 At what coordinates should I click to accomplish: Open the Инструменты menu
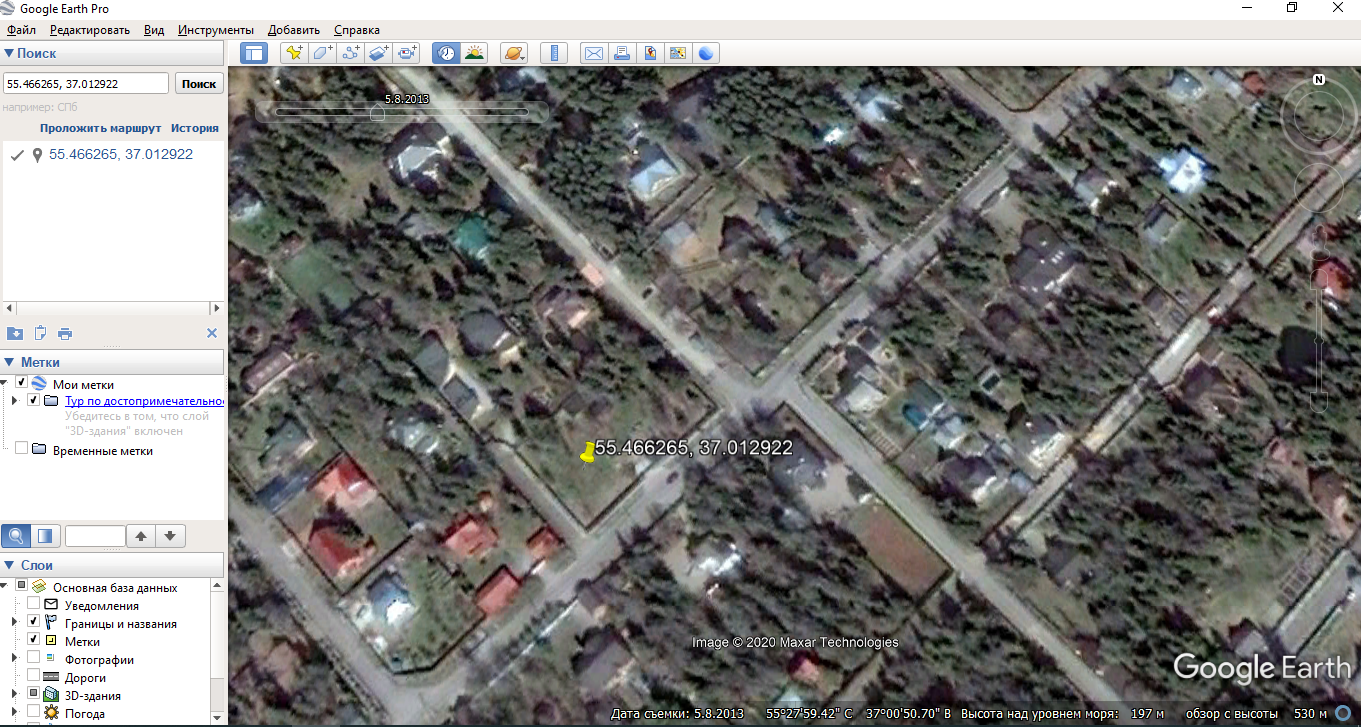216,30
